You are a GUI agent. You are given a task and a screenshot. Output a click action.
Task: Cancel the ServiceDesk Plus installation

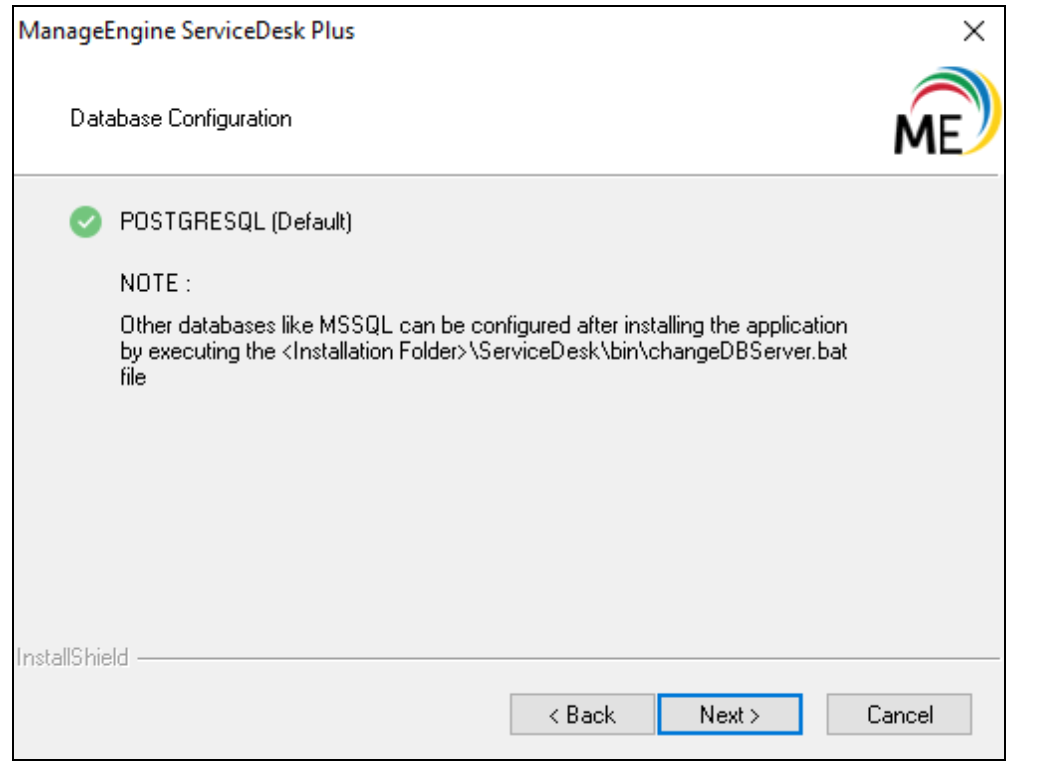click(900, 715)
